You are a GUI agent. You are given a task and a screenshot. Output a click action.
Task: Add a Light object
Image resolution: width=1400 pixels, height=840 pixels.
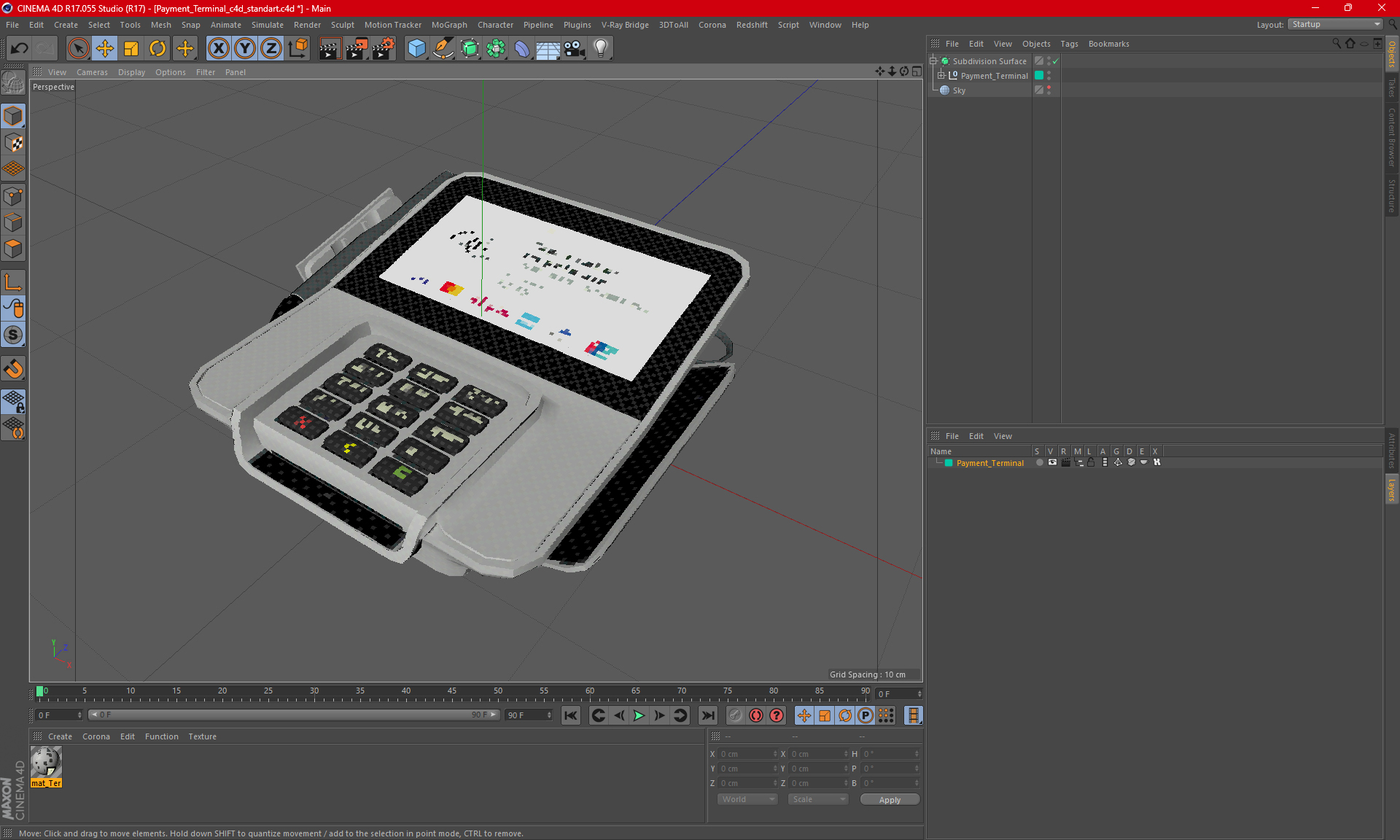(600, 48)
